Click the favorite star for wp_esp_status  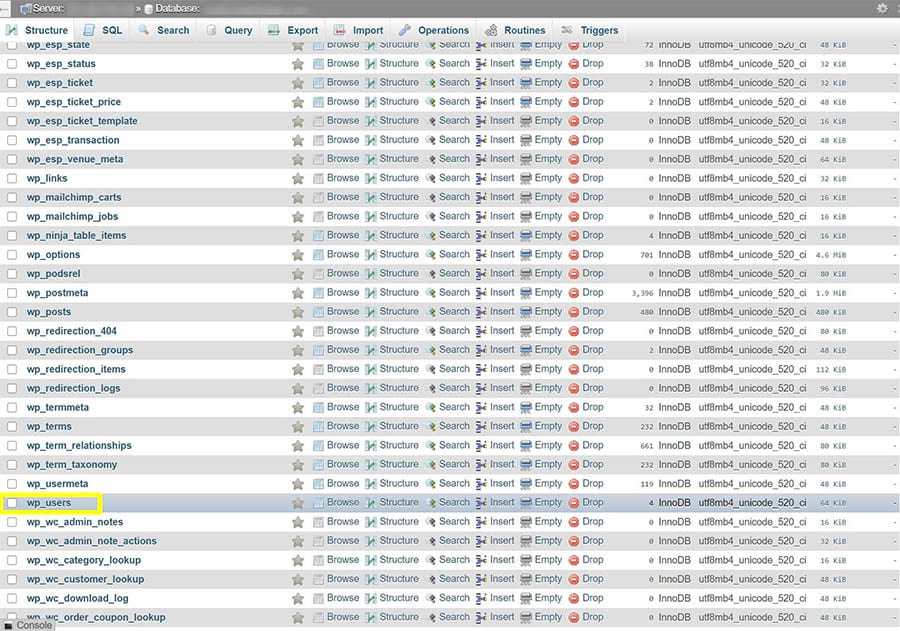click(x=297, y=64)
